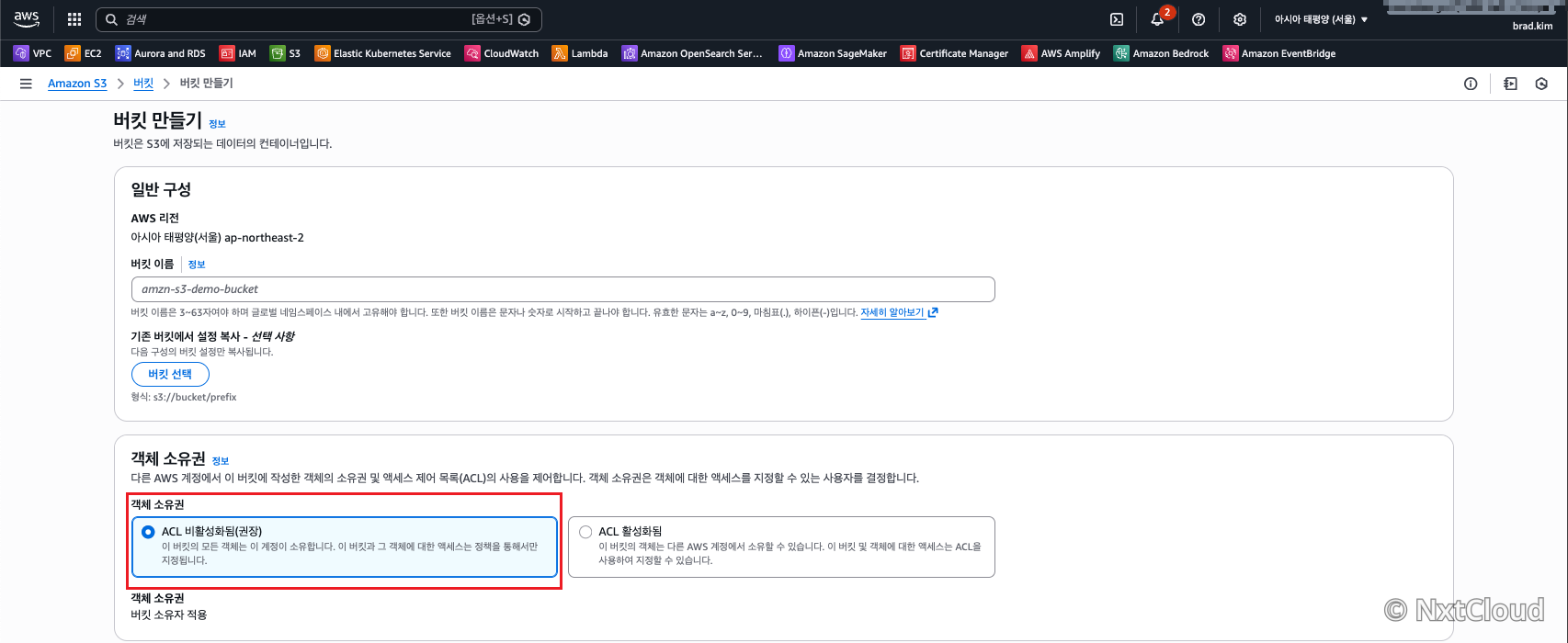Viewport: 1568px width, 643px height.
Task: Open the VPC service shortcut
Action: [x=32, y=53]
